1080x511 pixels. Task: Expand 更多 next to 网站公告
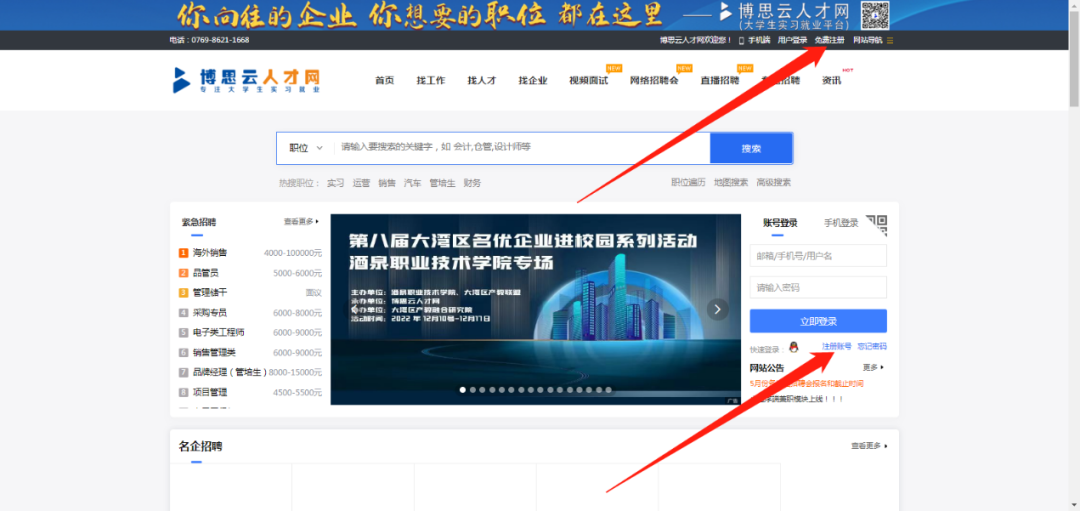873,368
